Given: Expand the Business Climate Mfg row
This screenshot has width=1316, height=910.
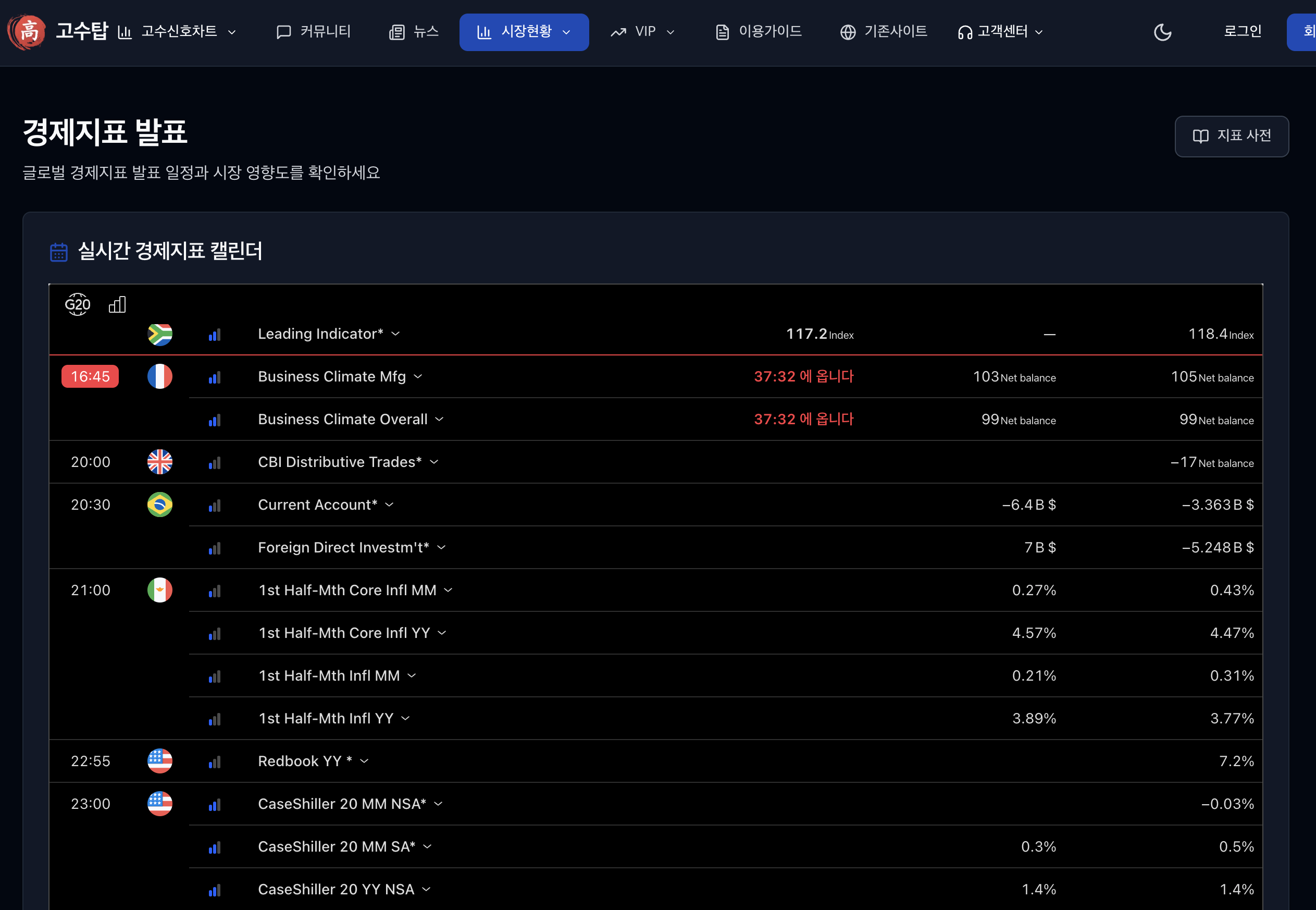Looking at the screenshot, I should [418, 376].
